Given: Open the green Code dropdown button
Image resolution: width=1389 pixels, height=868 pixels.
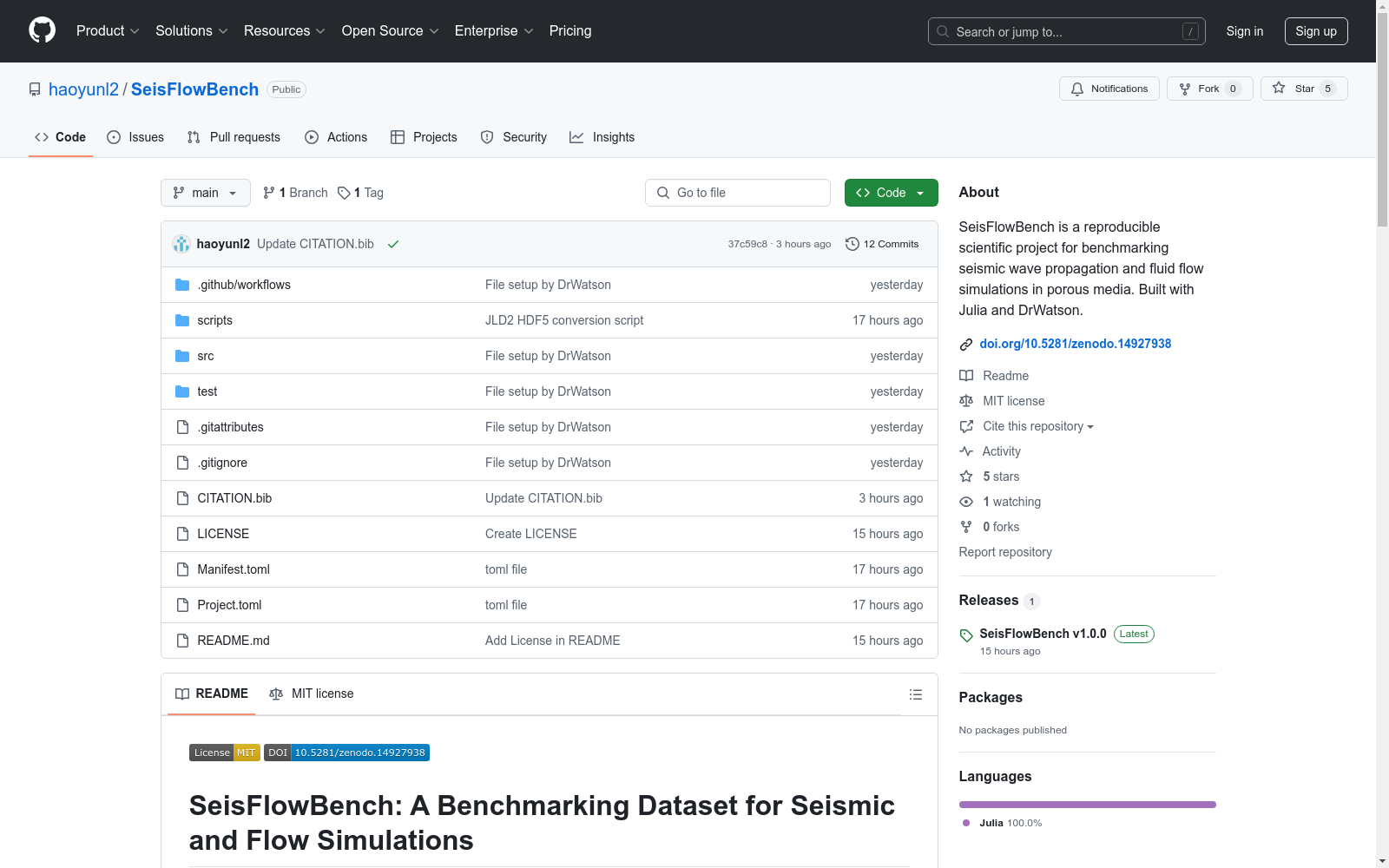Looking at the screenshot, I should (891, 193).
